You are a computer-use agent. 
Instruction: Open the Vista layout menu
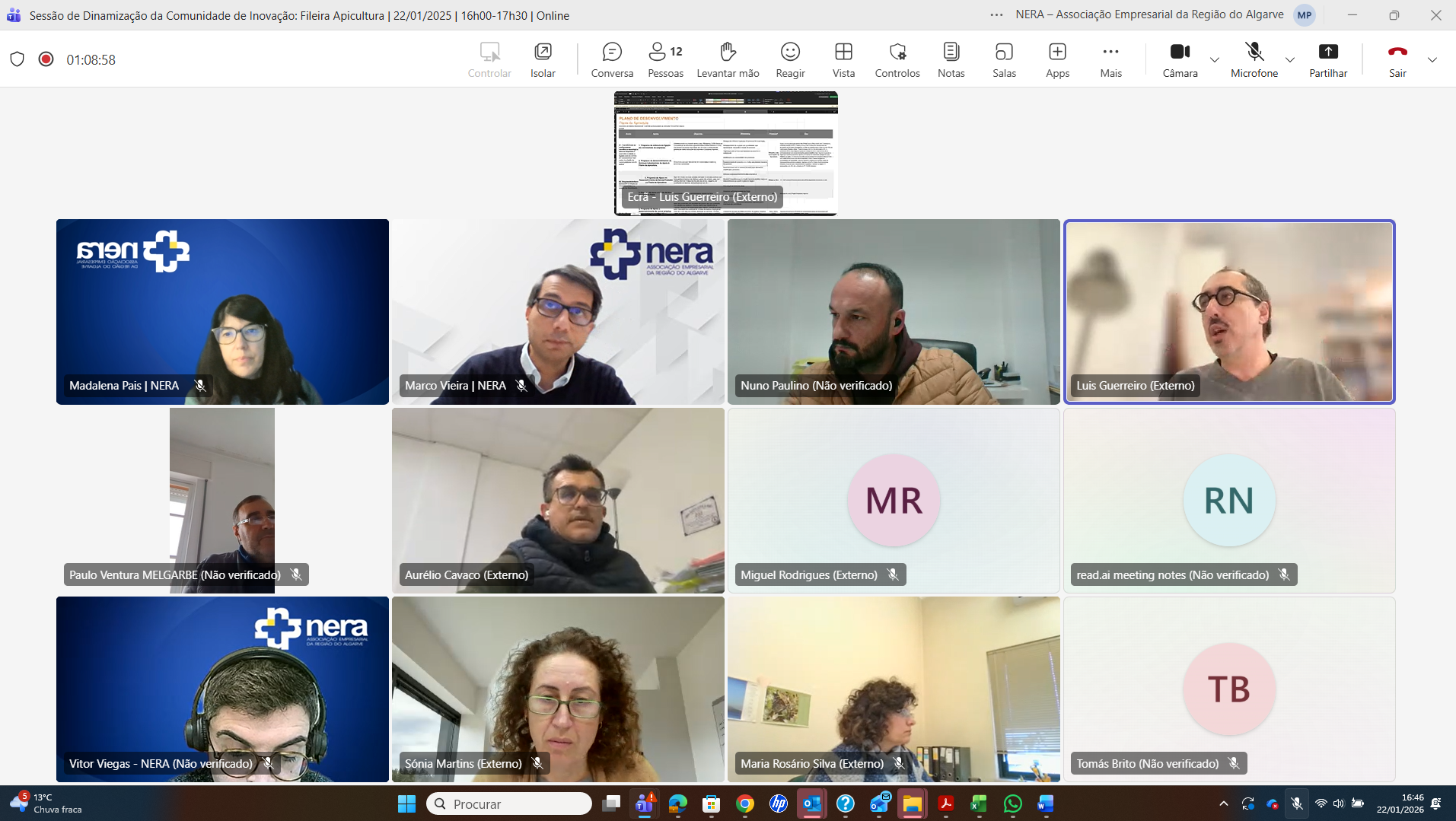click(x=843, y=59)
